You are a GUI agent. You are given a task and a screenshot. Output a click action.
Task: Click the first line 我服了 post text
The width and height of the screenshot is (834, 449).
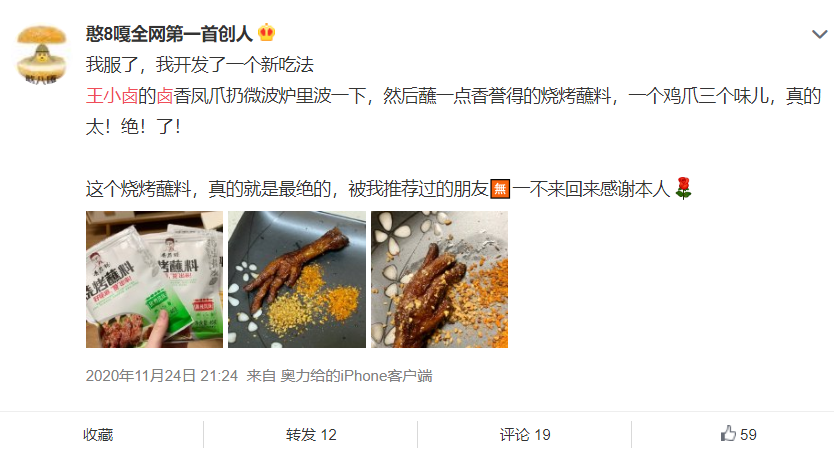point(199,65)
